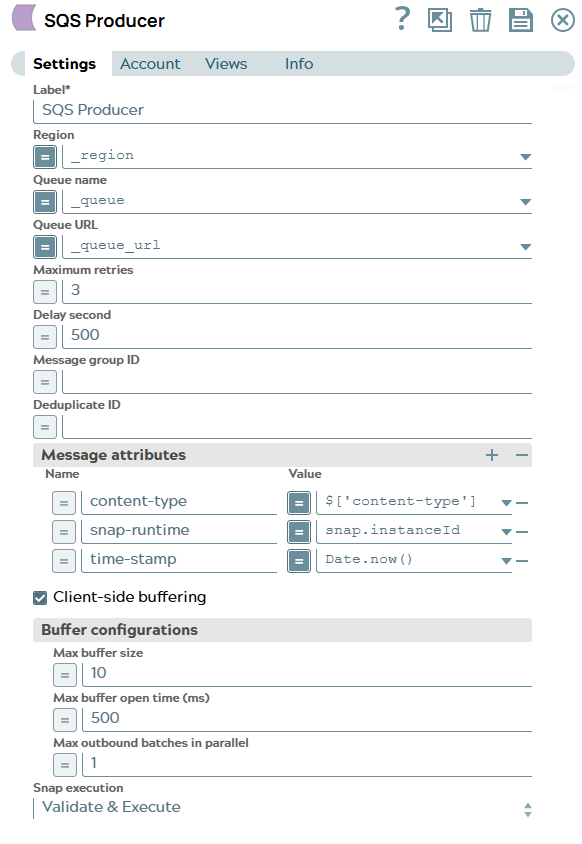Image resolution: width=582 pixels, height=844 pixels.
Task: Open the Queue URL dropdown
Action: (524, 247)
